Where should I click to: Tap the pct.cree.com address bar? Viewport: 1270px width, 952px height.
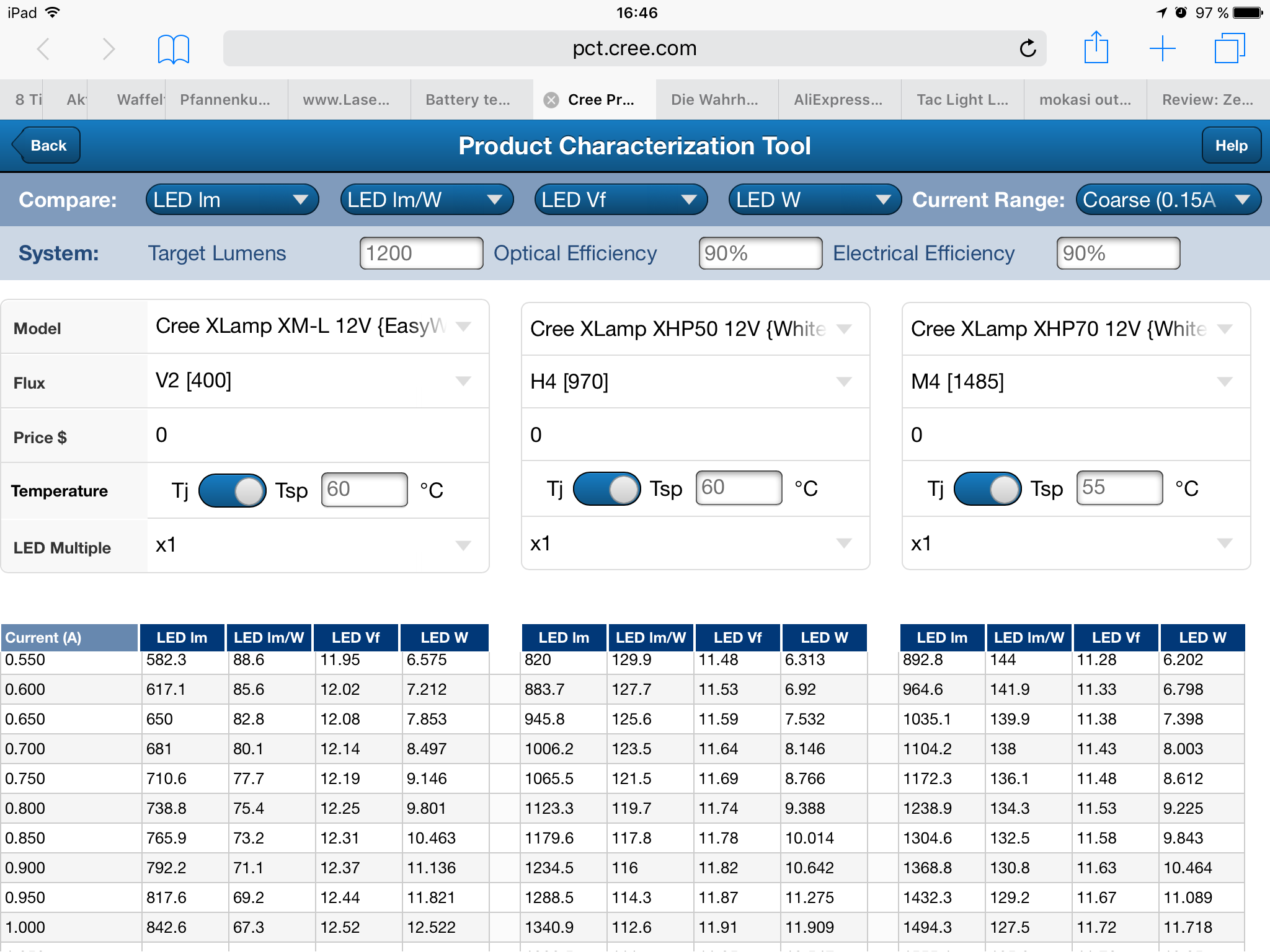tap(634, 48)
